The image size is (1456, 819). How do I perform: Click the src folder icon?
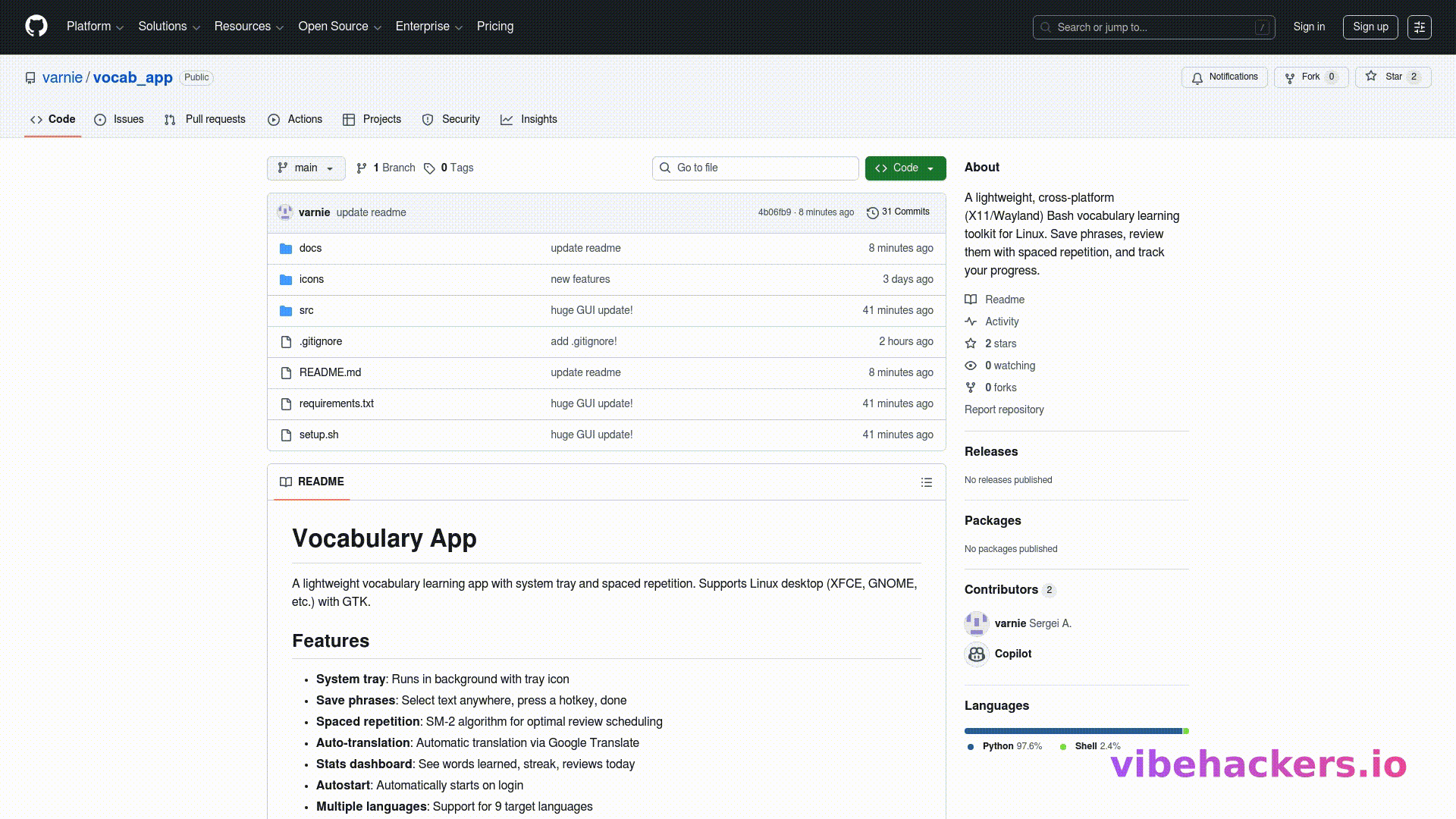click(x=286, y=311)
